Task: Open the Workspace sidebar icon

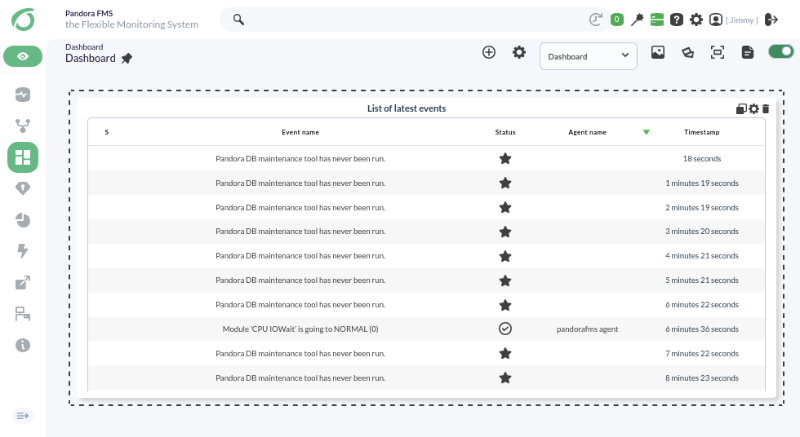Action: tap(22, 314)
